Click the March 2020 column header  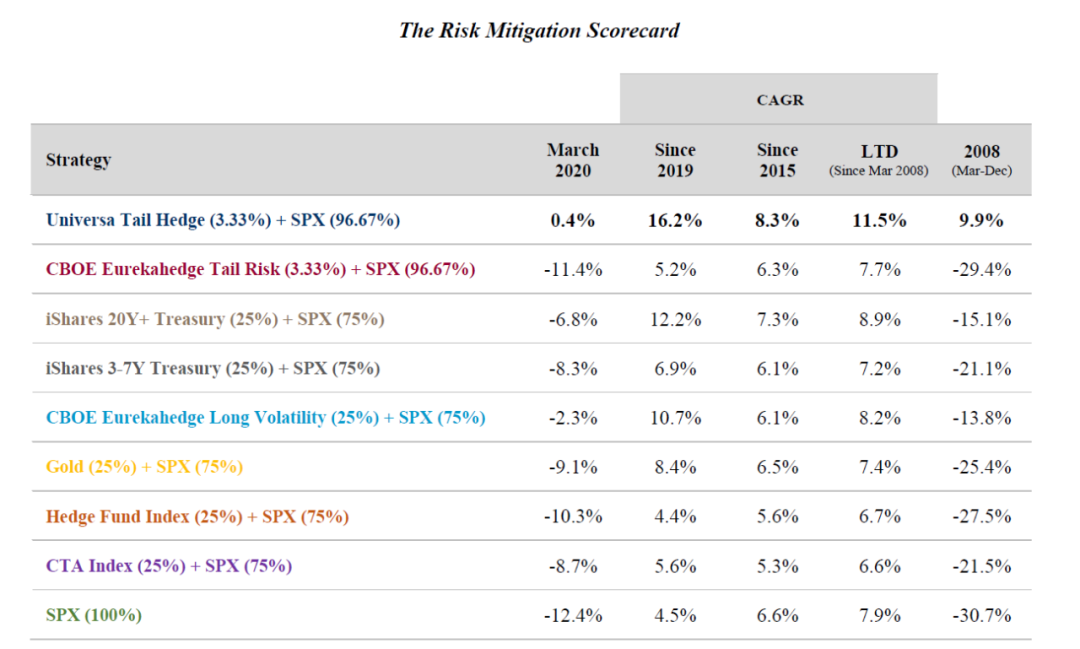tap(573, 160)
